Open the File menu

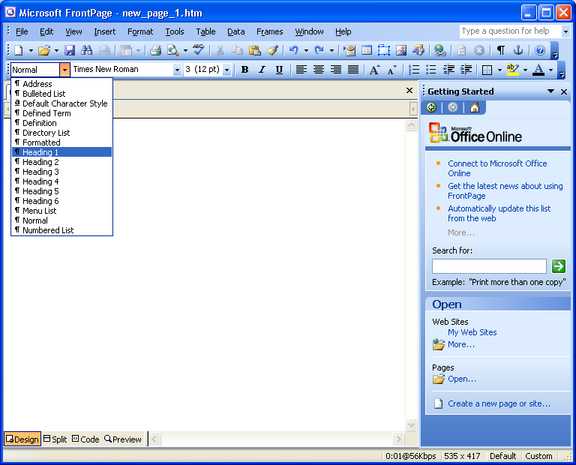coord(22,32)
